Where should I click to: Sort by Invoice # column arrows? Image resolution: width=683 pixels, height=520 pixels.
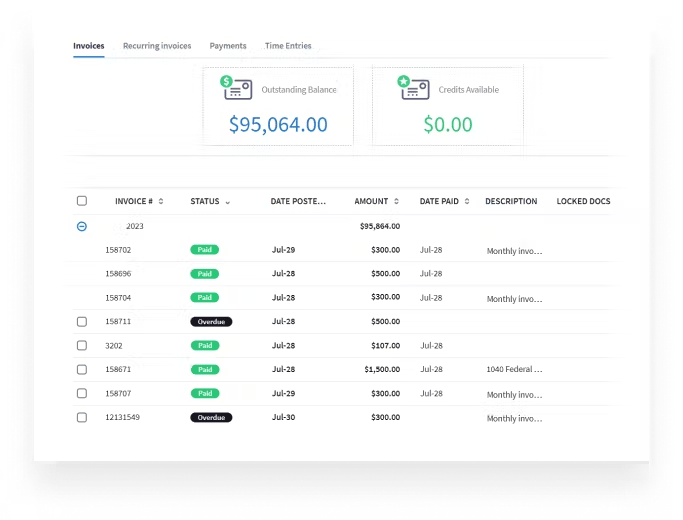point(161,201)
